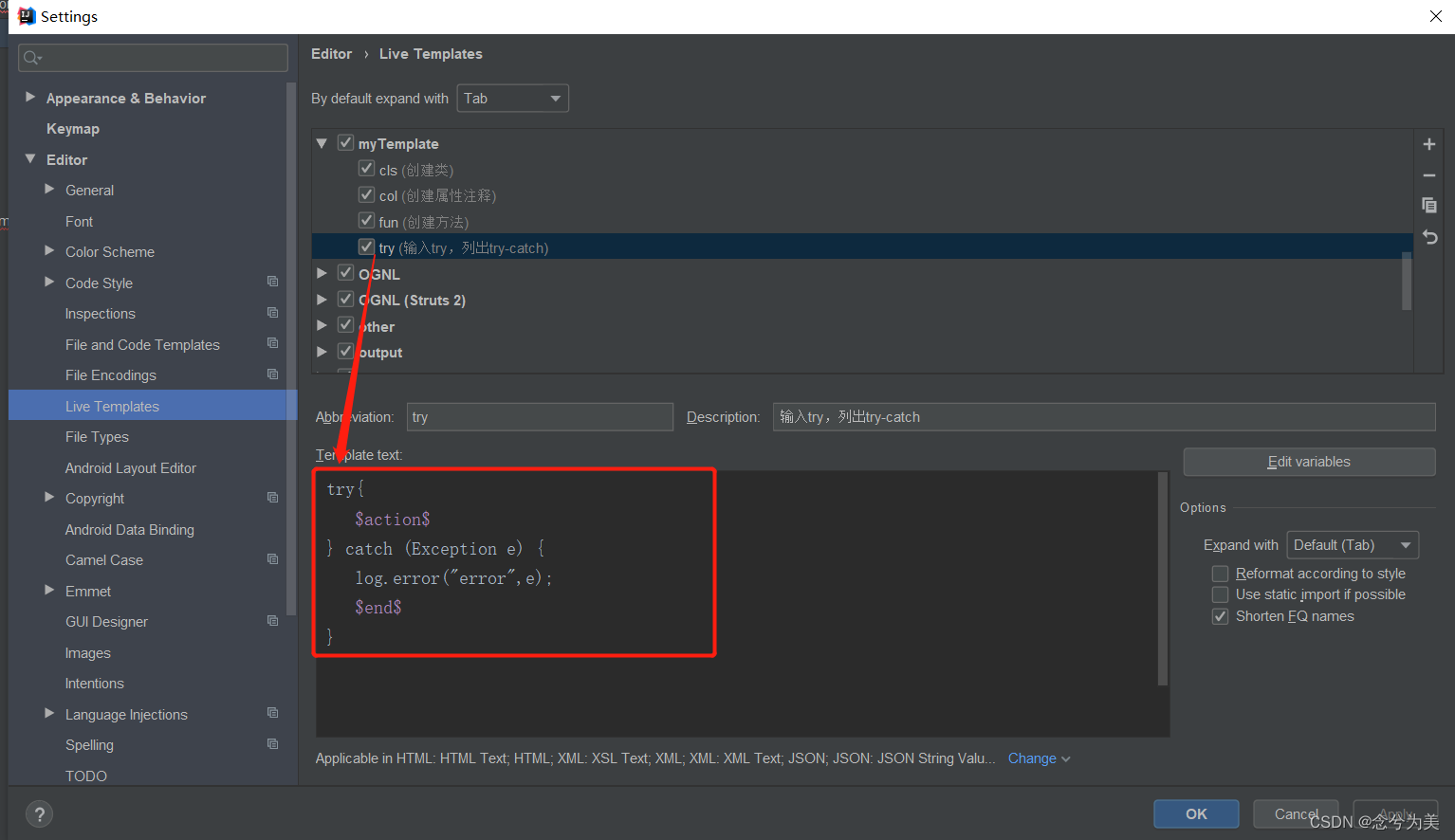Expand the Color Scheme settings
1455x840 pixels.
pos(49,250)
